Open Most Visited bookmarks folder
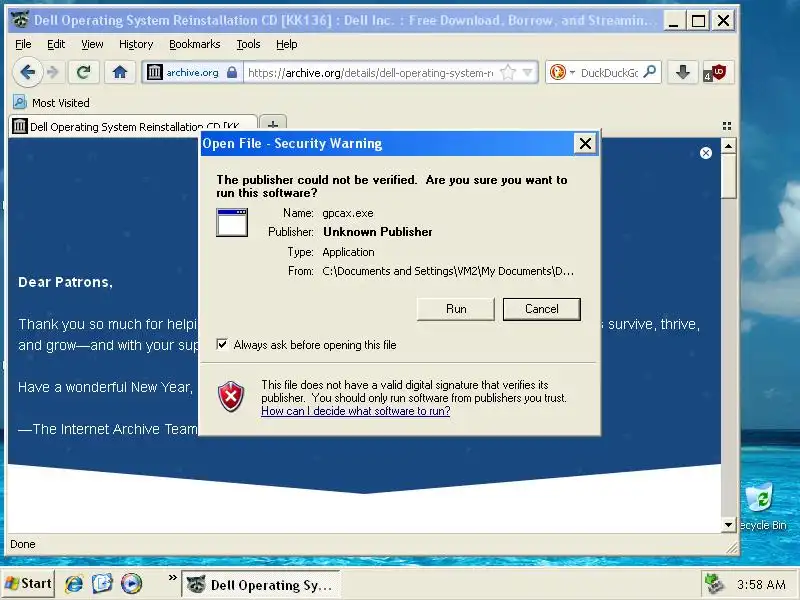This screenshot has width=800, height=600. click(52, 103)
